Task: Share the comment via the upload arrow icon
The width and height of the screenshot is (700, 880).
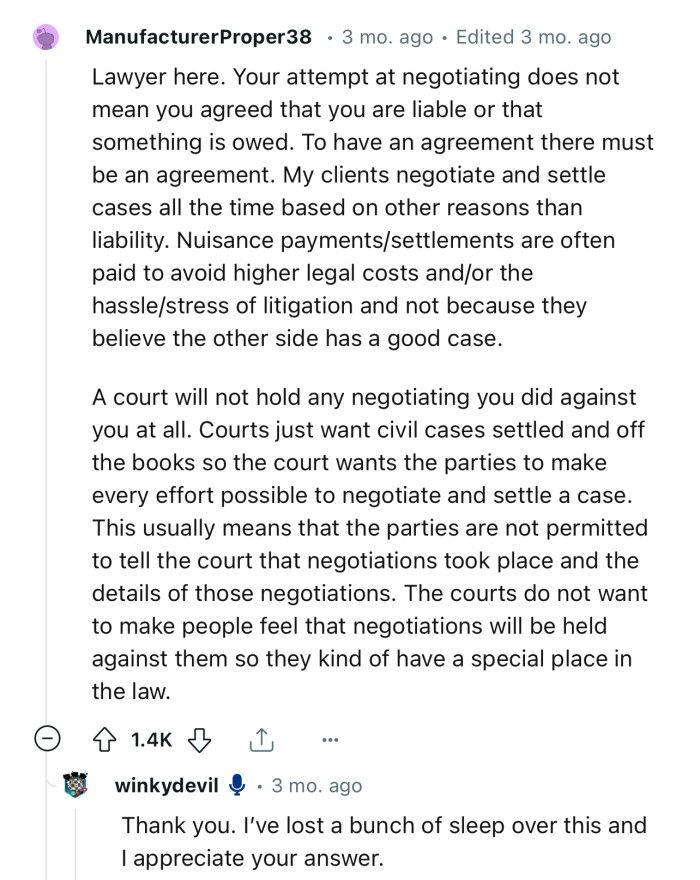Action: tap(261, 740)
